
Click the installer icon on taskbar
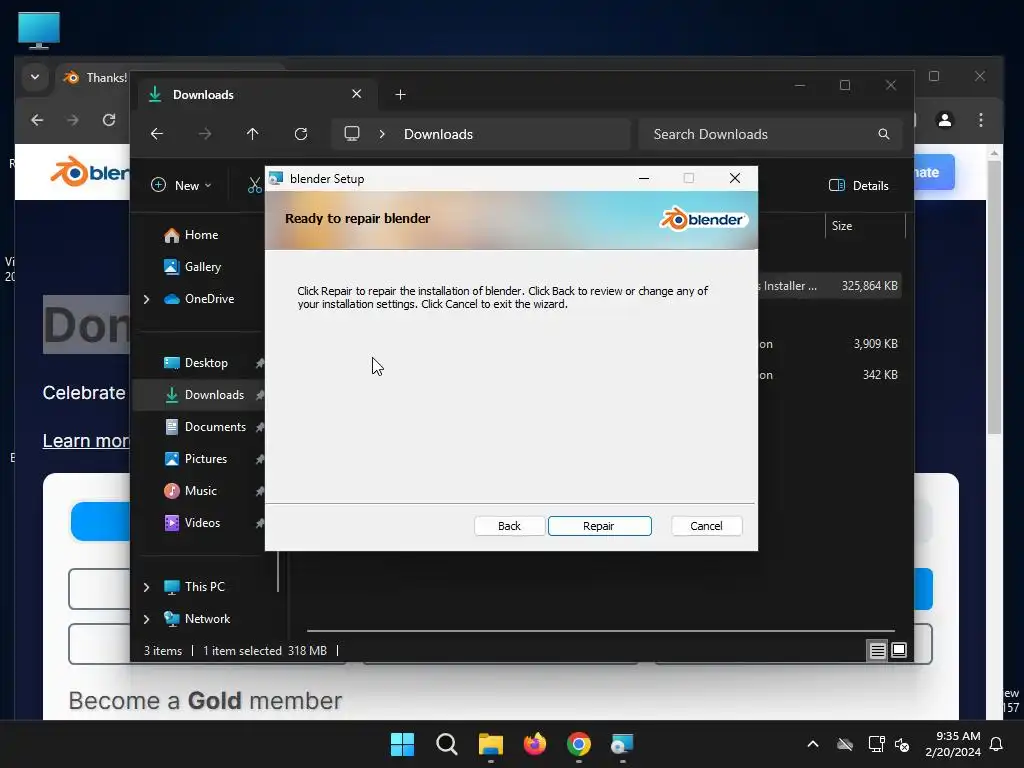(622, 744)
